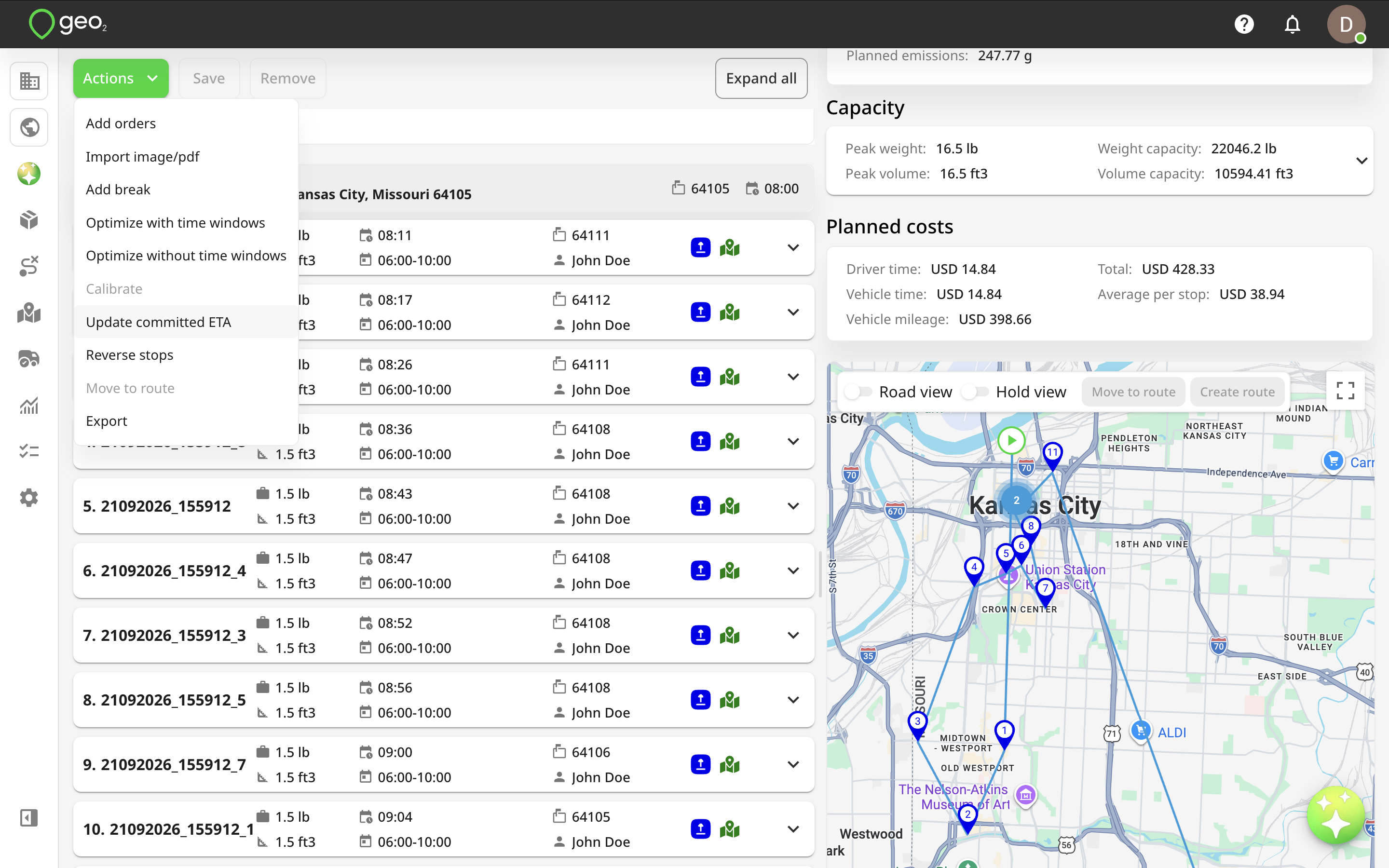Open notifications bell icon

pyautogui.click(x=1292, y=24)
